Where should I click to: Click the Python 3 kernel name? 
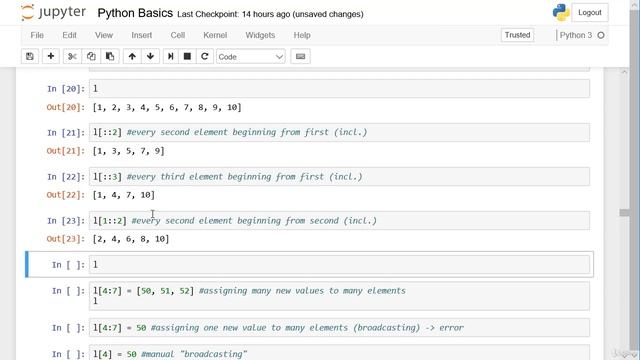point(576,35)
